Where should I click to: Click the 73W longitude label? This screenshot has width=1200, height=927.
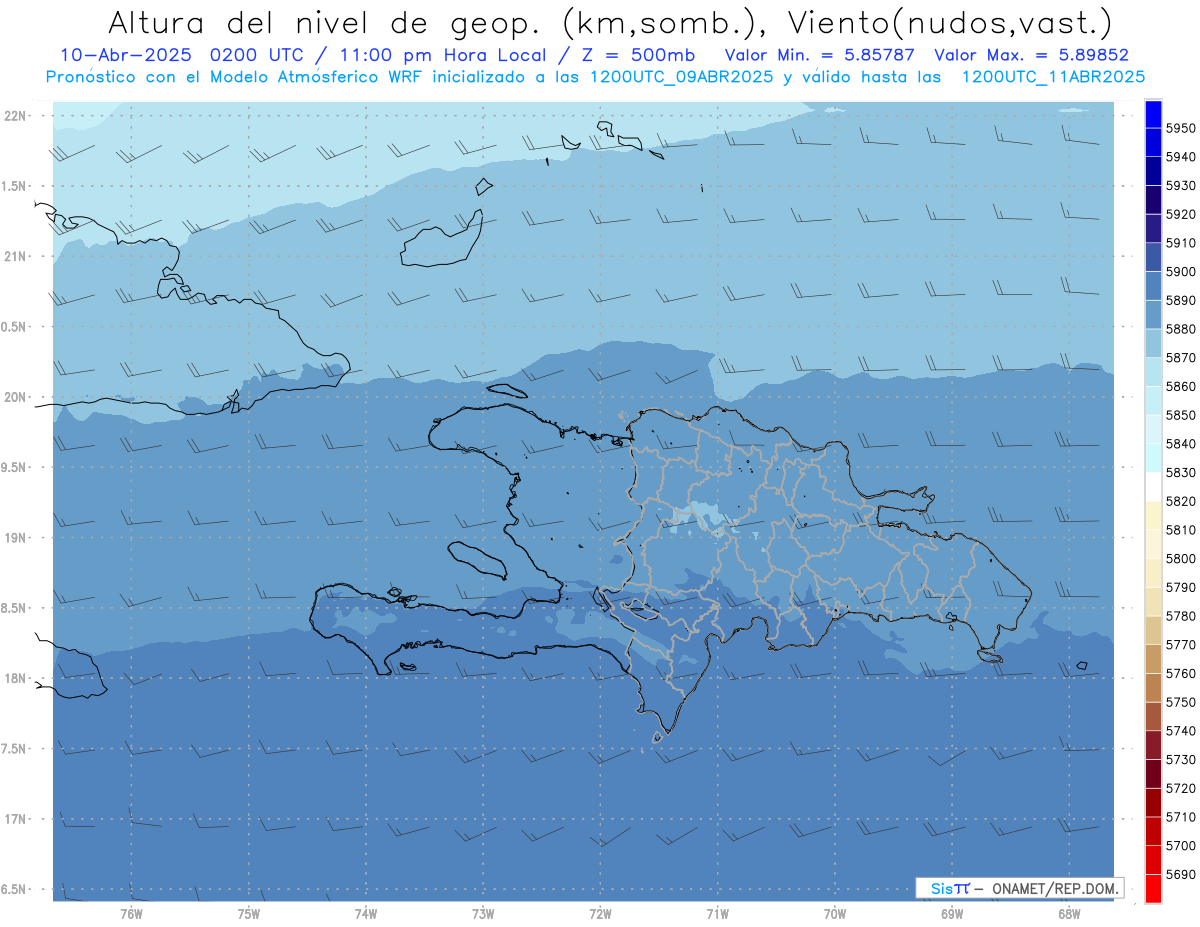tap(483, 913)
